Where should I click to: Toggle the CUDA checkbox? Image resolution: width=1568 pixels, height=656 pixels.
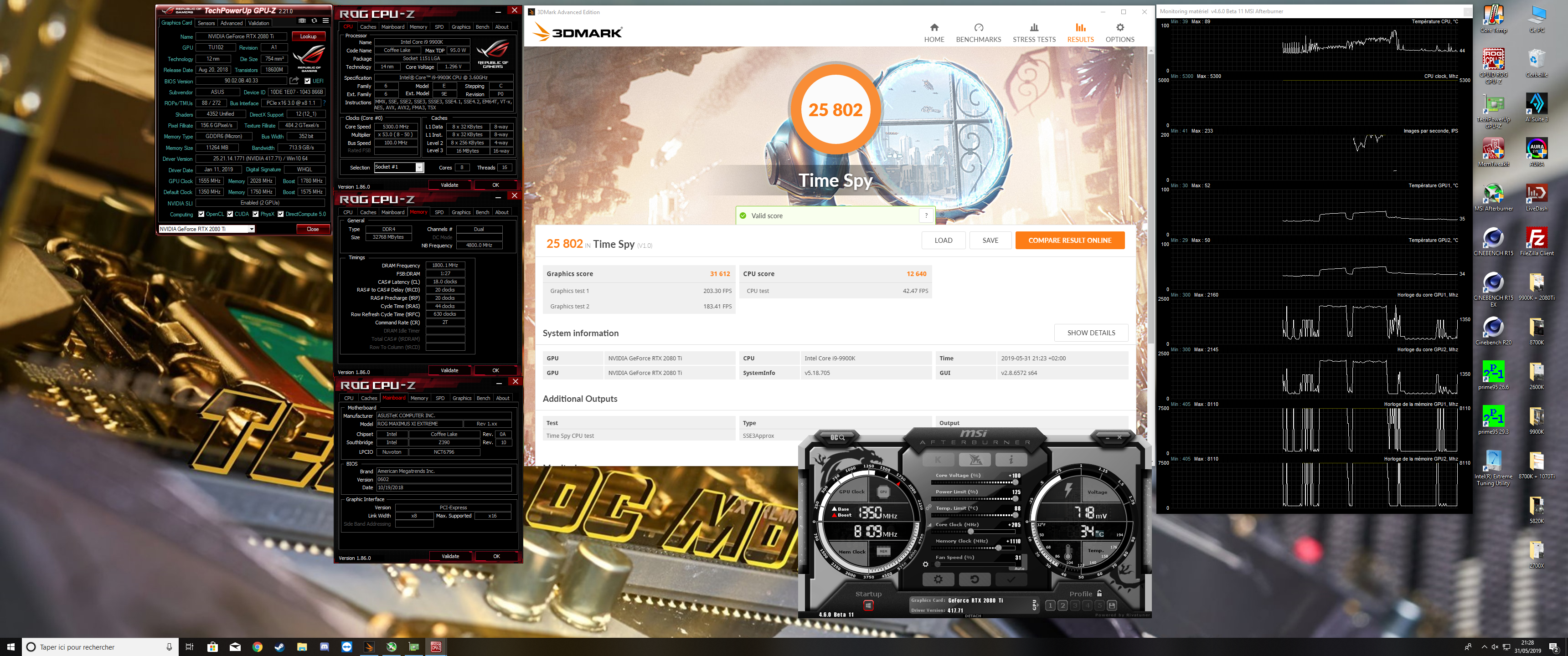click(230, 214)
